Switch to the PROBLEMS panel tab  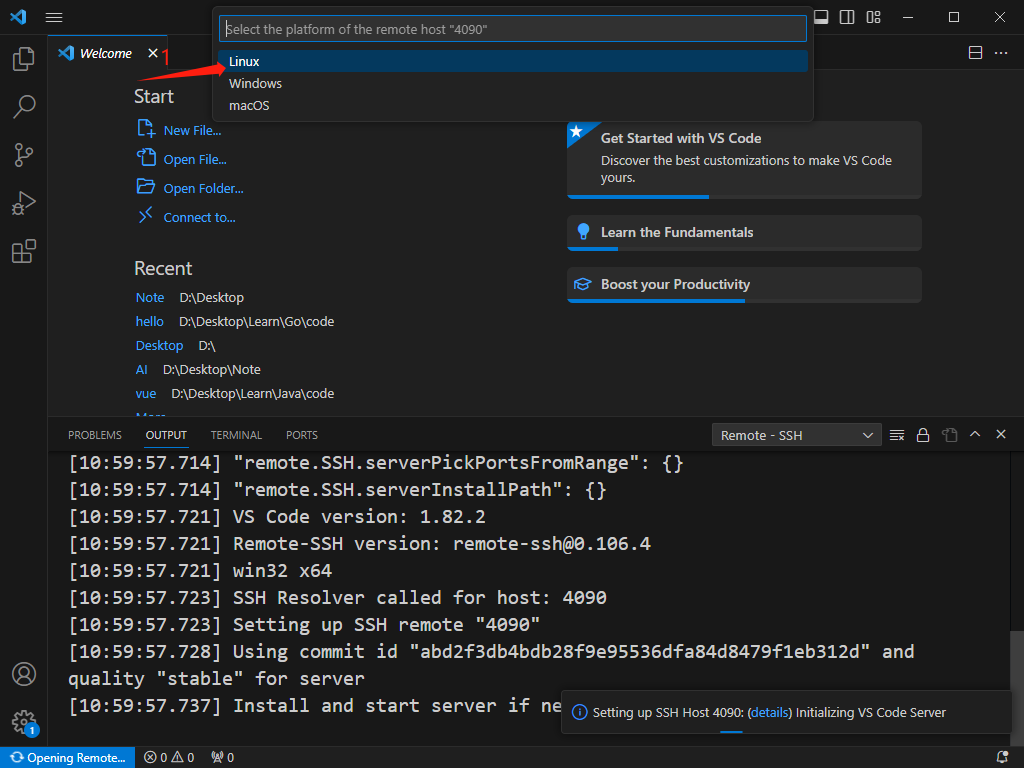pyautogui.click(x=95, y=435)
